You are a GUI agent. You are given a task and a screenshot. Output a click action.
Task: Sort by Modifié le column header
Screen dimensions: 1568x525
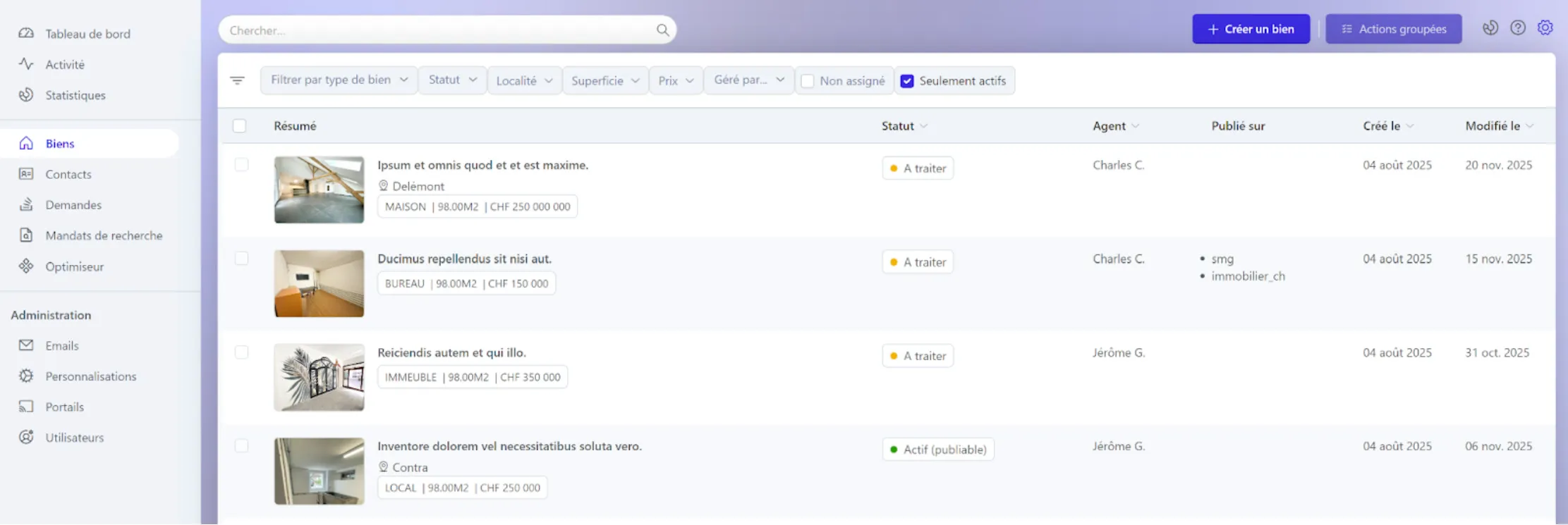1499,126
